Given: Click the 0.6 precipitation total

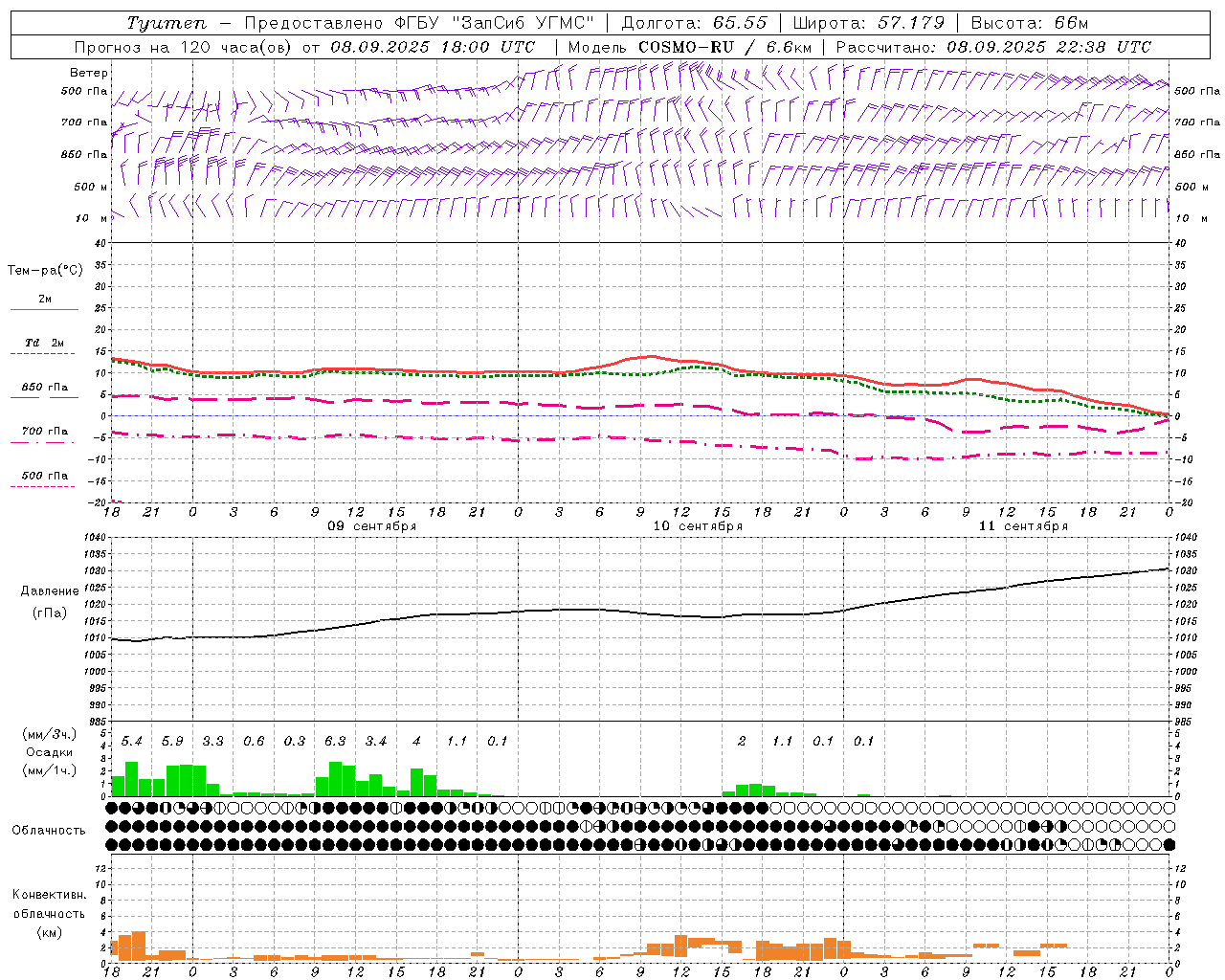Looking at the screenshot, I should pyautogui.click(x=254, y=742).
